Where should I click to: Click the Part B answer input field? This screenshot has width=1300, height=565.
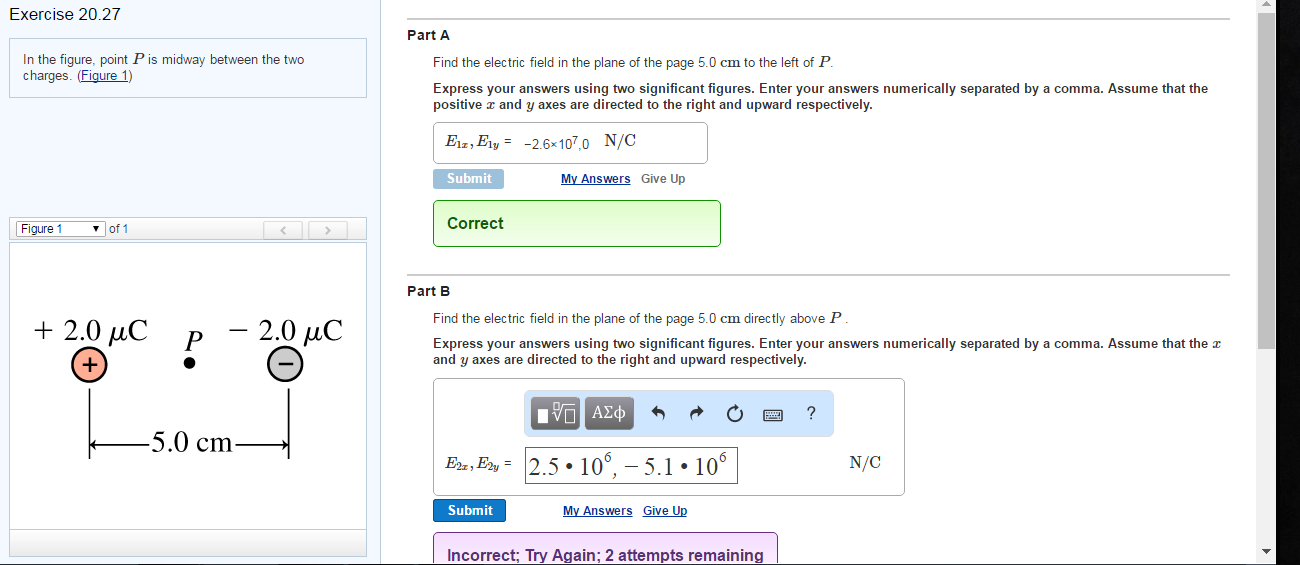[x=631, y=465]
